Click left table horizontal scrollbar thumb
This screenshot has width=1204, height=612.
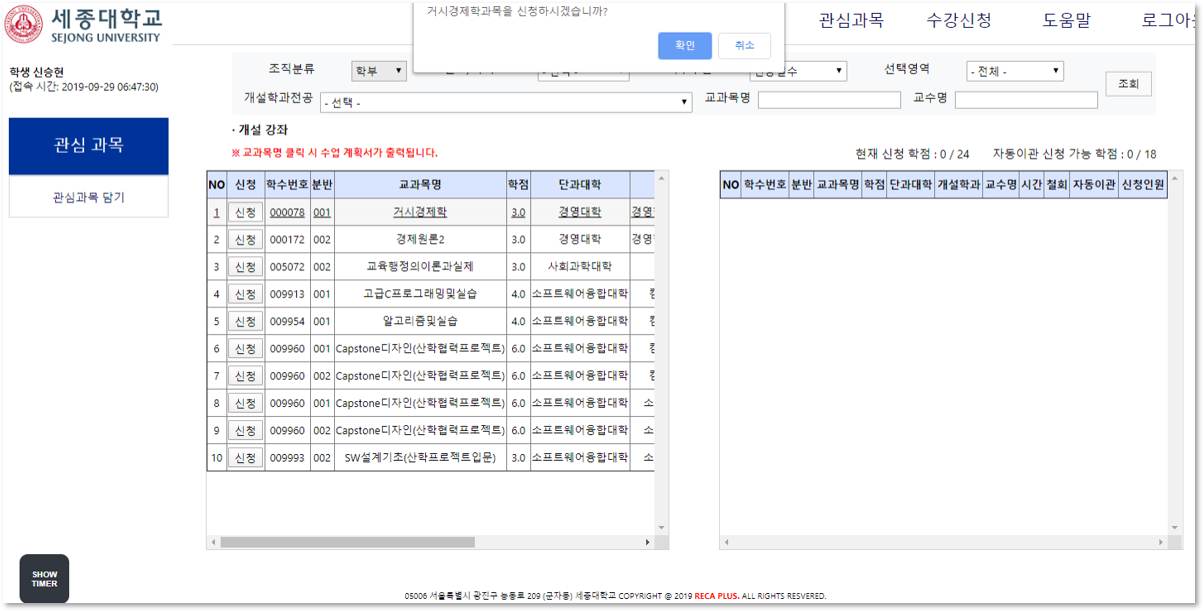coord(348,542)
